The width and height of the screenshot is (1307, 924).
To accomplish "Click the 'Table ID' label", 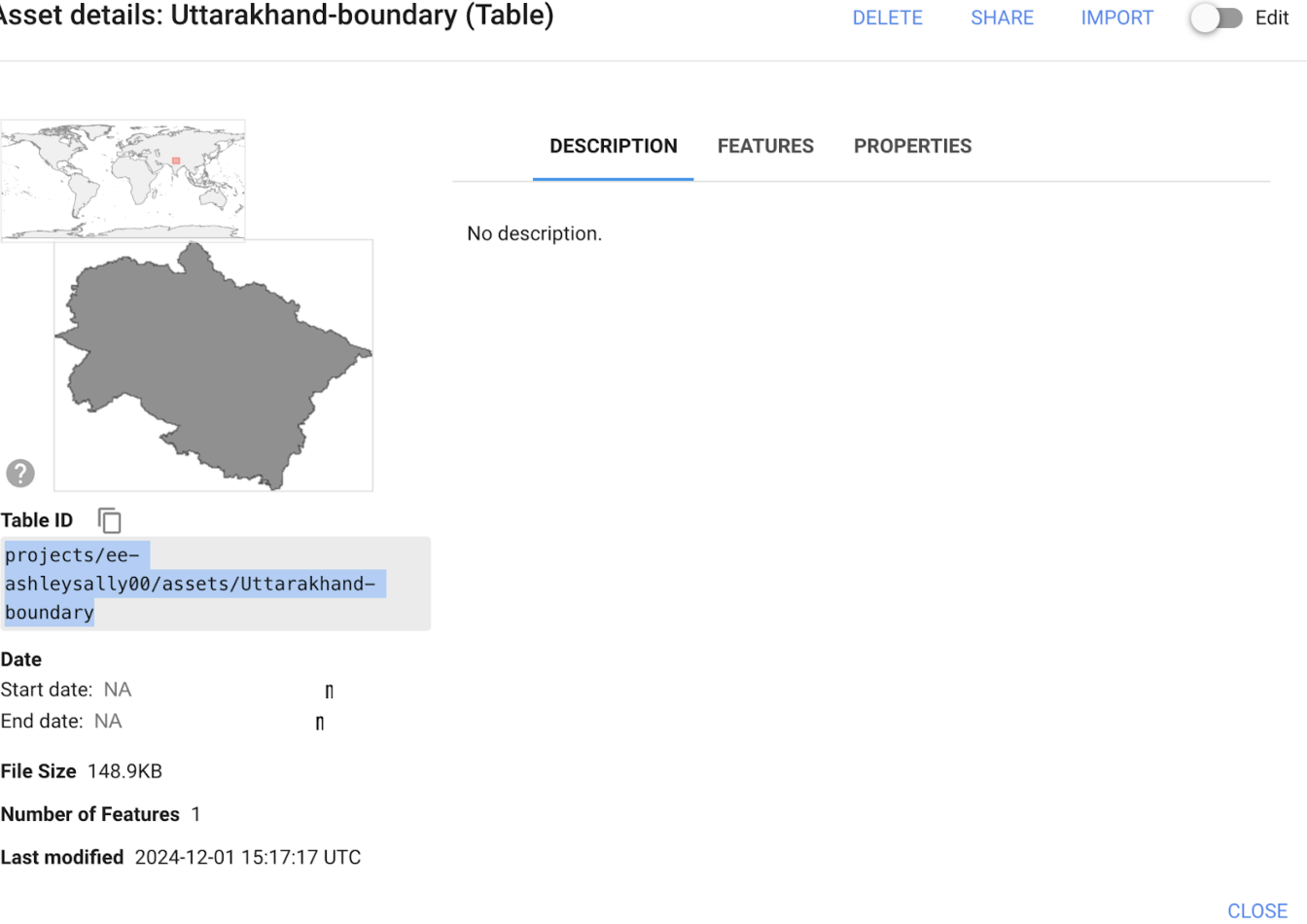I will [x=37, y=520].
